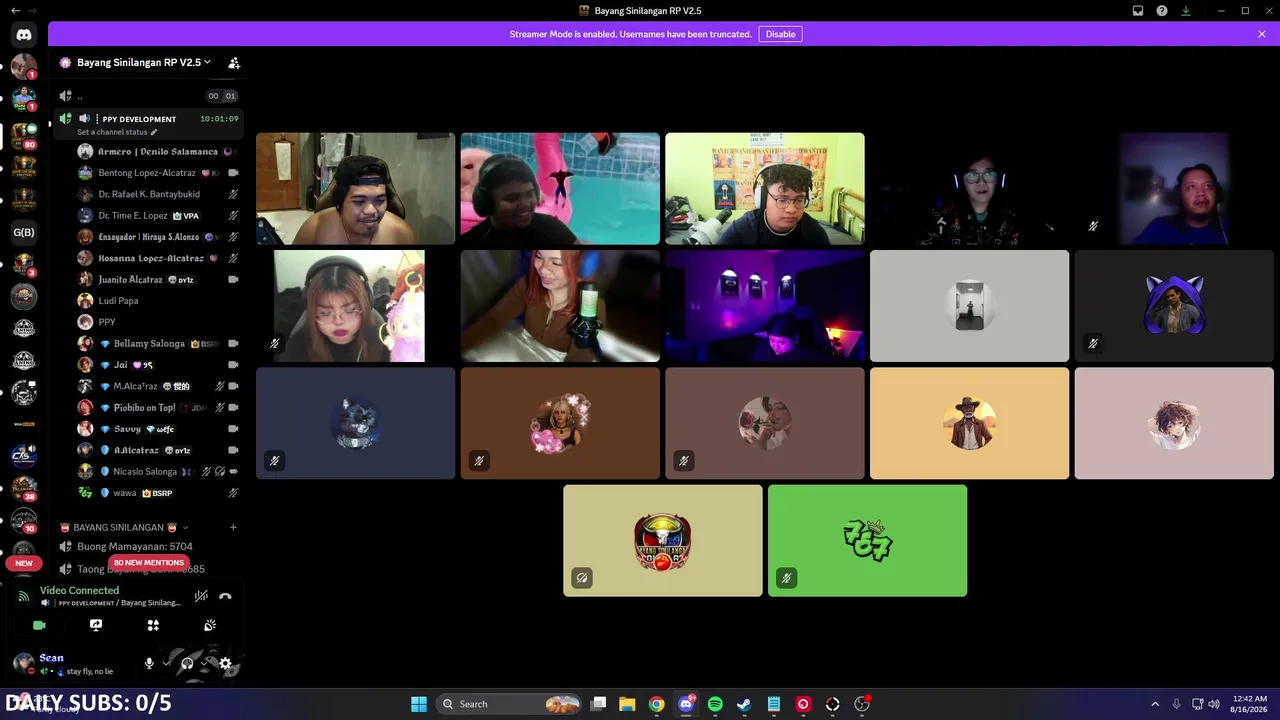This screenshot has width=1280, height=720.
Task: Open Task View on the taskbar
Action: tap(598, 704)
